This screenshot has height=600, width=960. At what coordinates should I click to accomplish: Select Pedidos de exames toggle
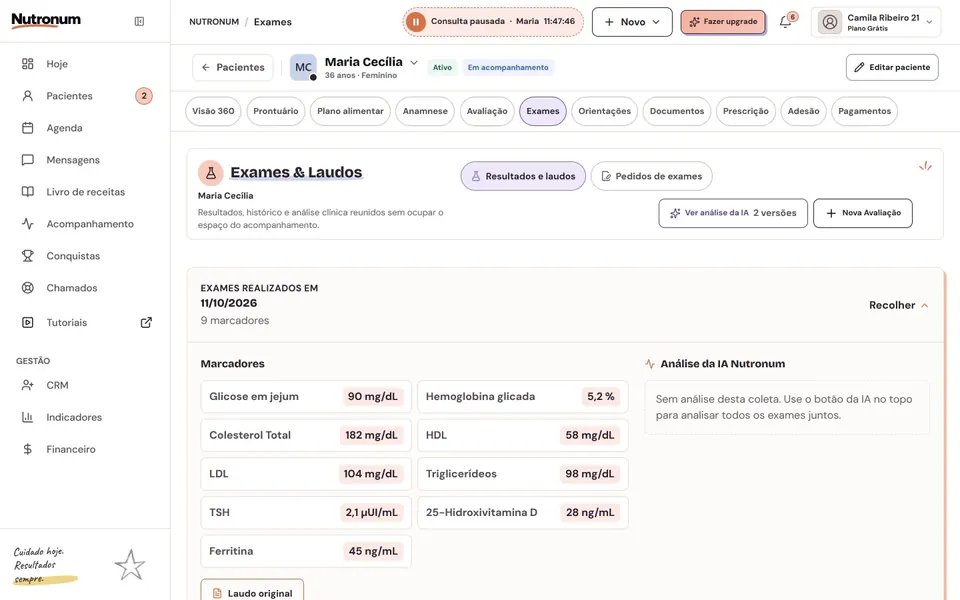pyautogui.click(x=651, y=176)
